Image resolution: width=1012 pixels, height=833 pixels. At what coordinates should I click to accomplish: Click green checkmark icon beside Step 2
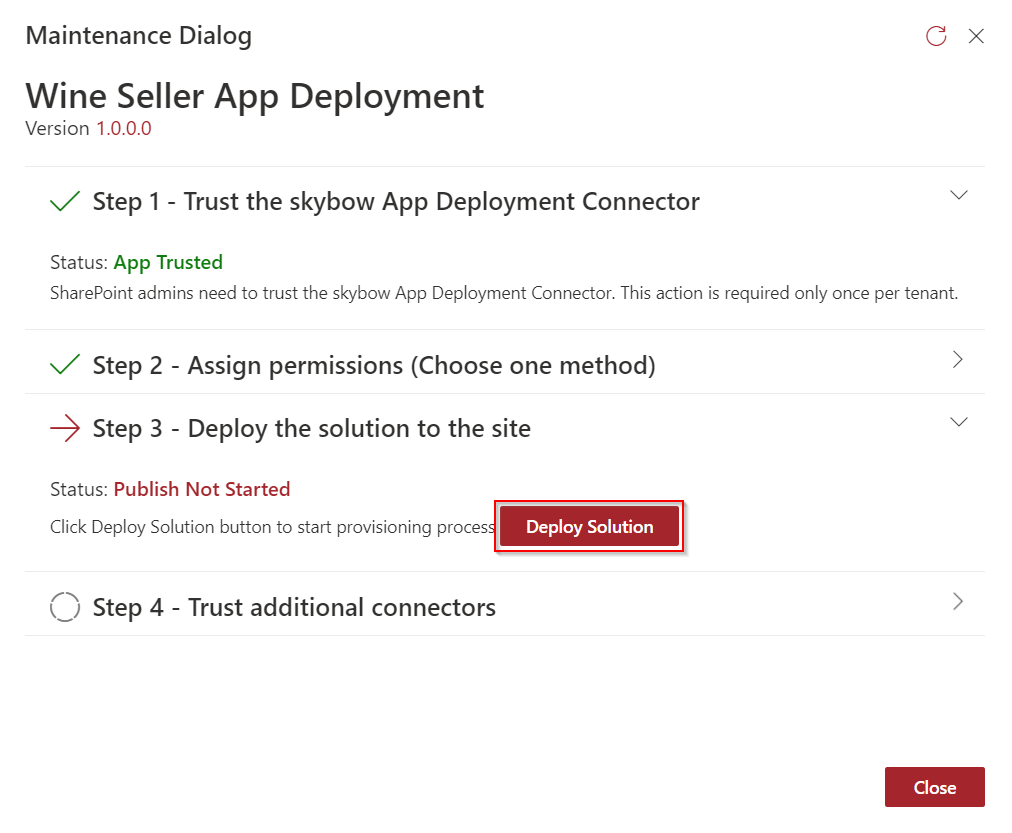click(x=65, y=365)
